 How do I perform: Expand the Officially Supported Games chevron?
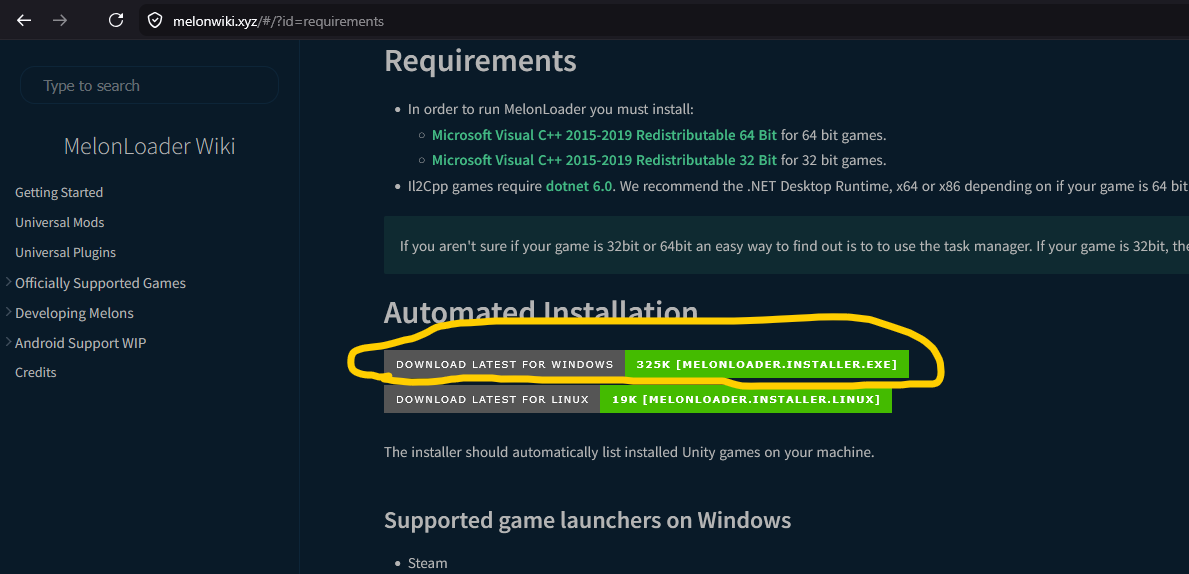tap(8, 282)
